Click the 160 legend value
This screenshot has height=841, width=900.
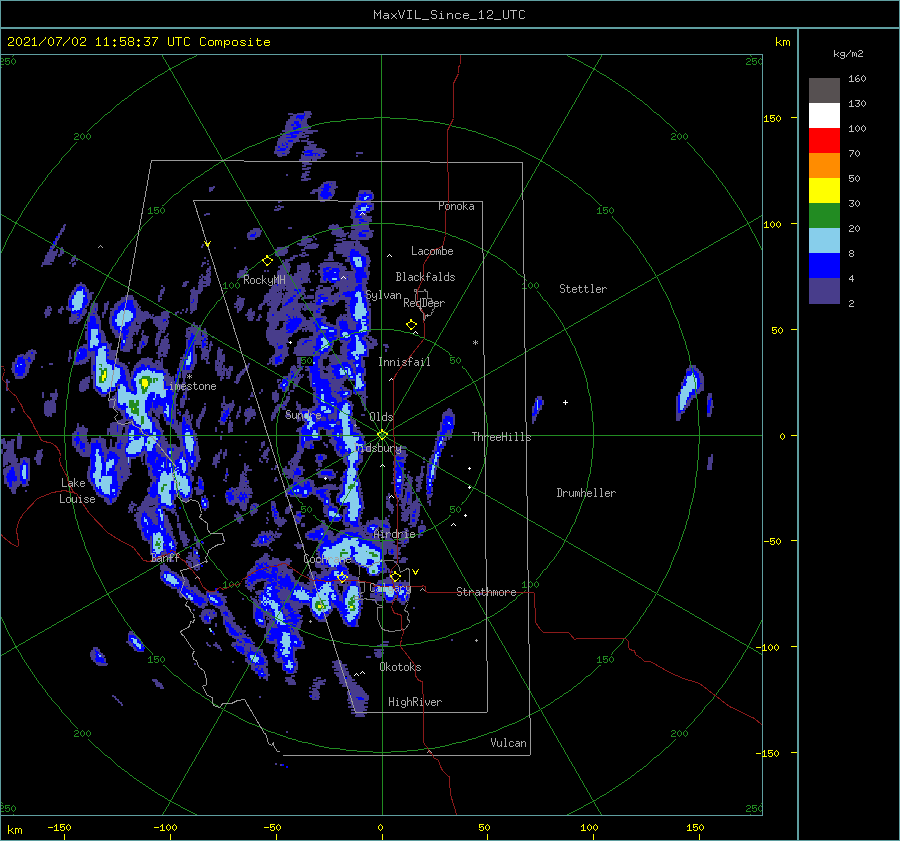857,79
